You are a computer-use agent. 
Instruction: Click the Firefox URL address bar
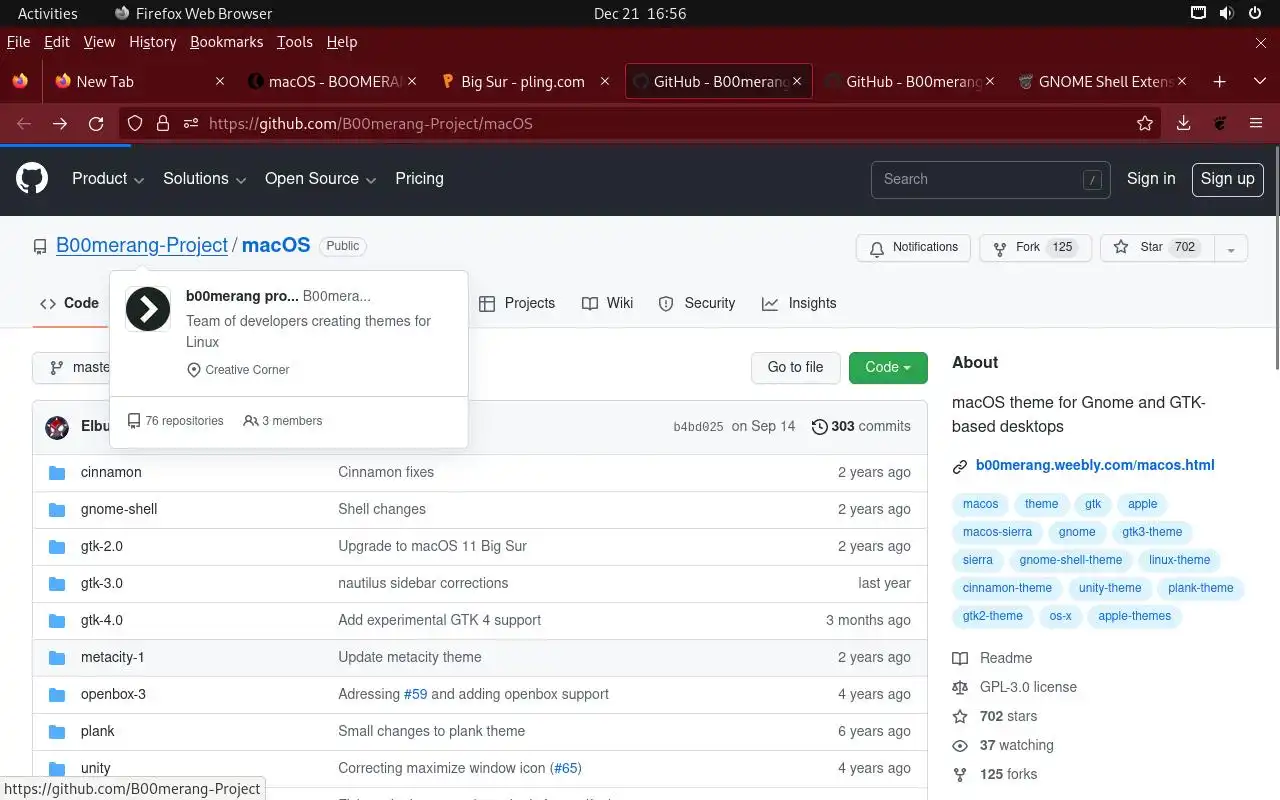[640, 124]
